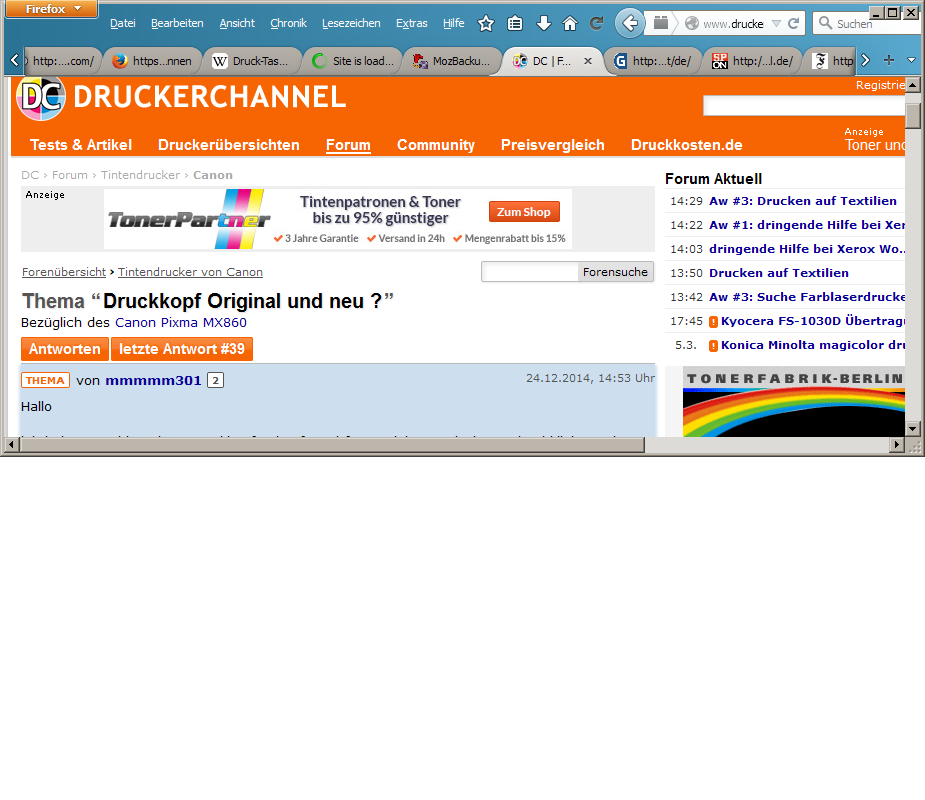Open the list all tabs dropdown

(x=911, y=60)
